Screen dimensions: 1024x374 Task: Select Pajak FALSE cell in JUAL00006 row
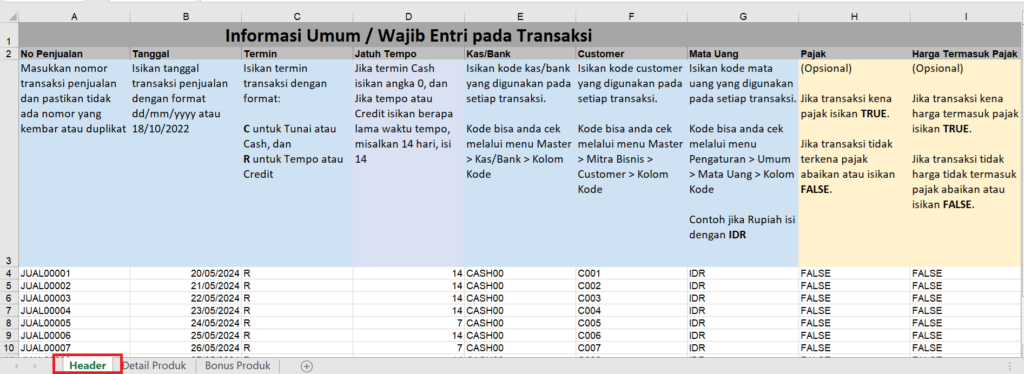coord(854,335)
